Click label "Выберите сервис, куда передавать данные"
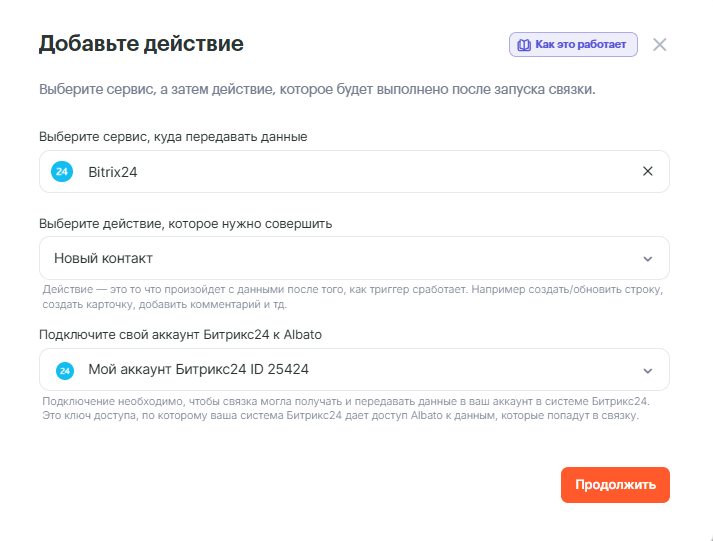 173,136
